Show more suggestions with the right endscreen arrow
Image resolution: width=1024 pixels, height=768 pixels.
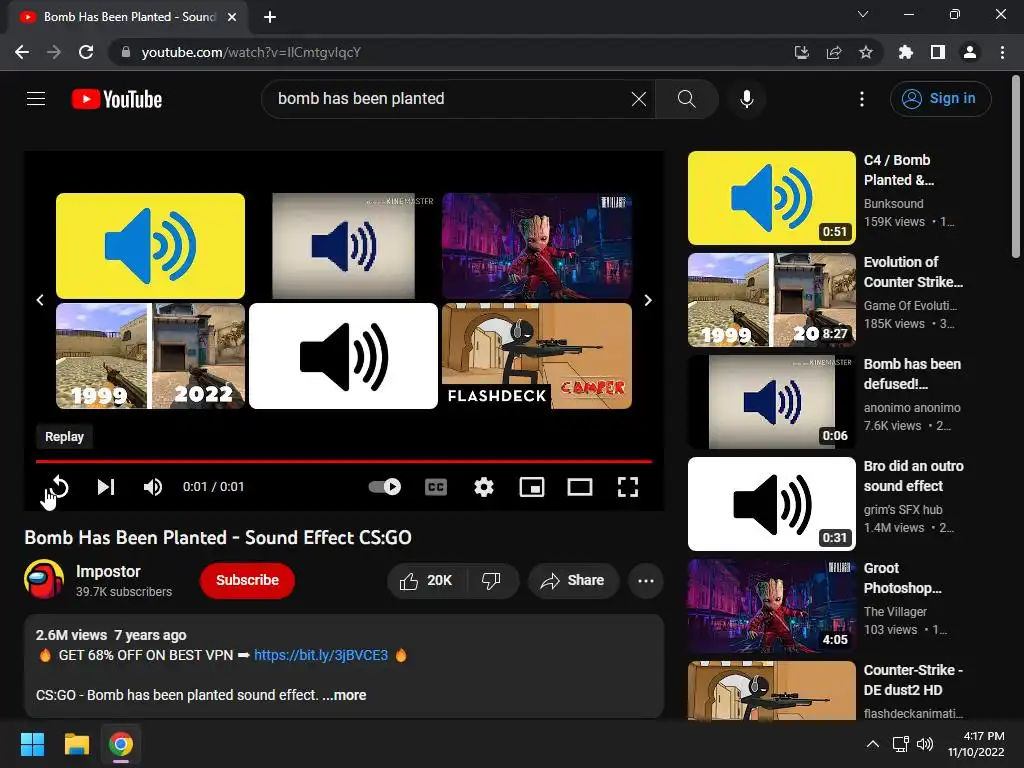[x=648, y=300]
